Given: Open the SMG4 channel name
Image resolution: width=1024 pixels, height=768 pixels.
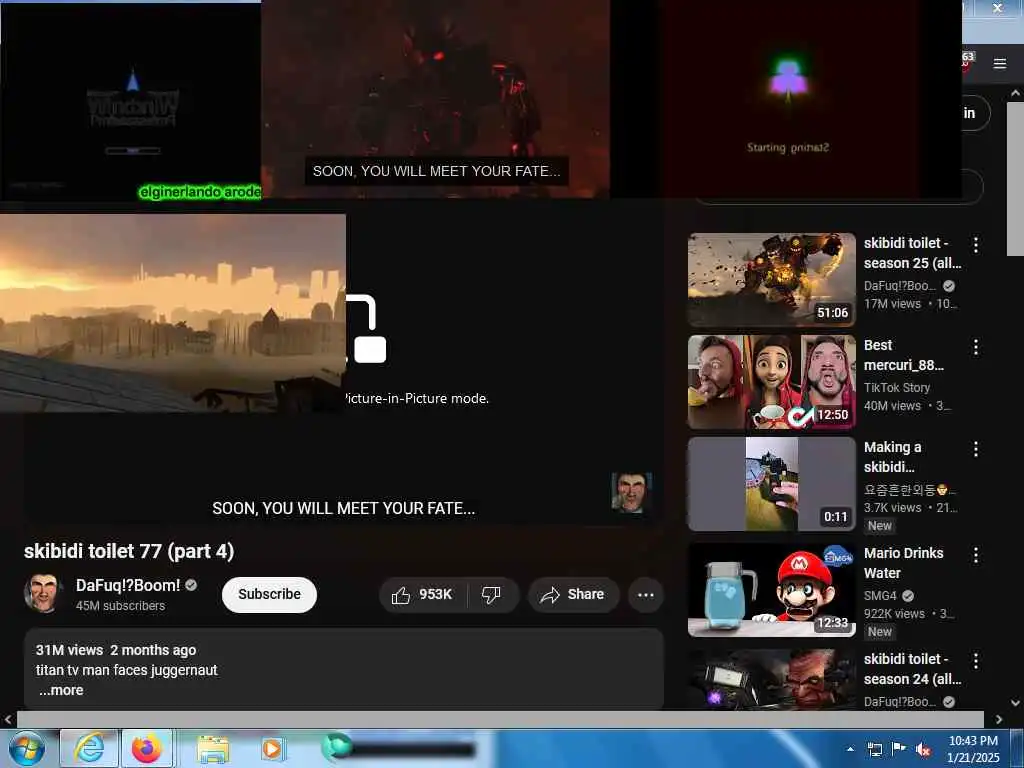Looking at the screenshot, I should tap(880, 596).
